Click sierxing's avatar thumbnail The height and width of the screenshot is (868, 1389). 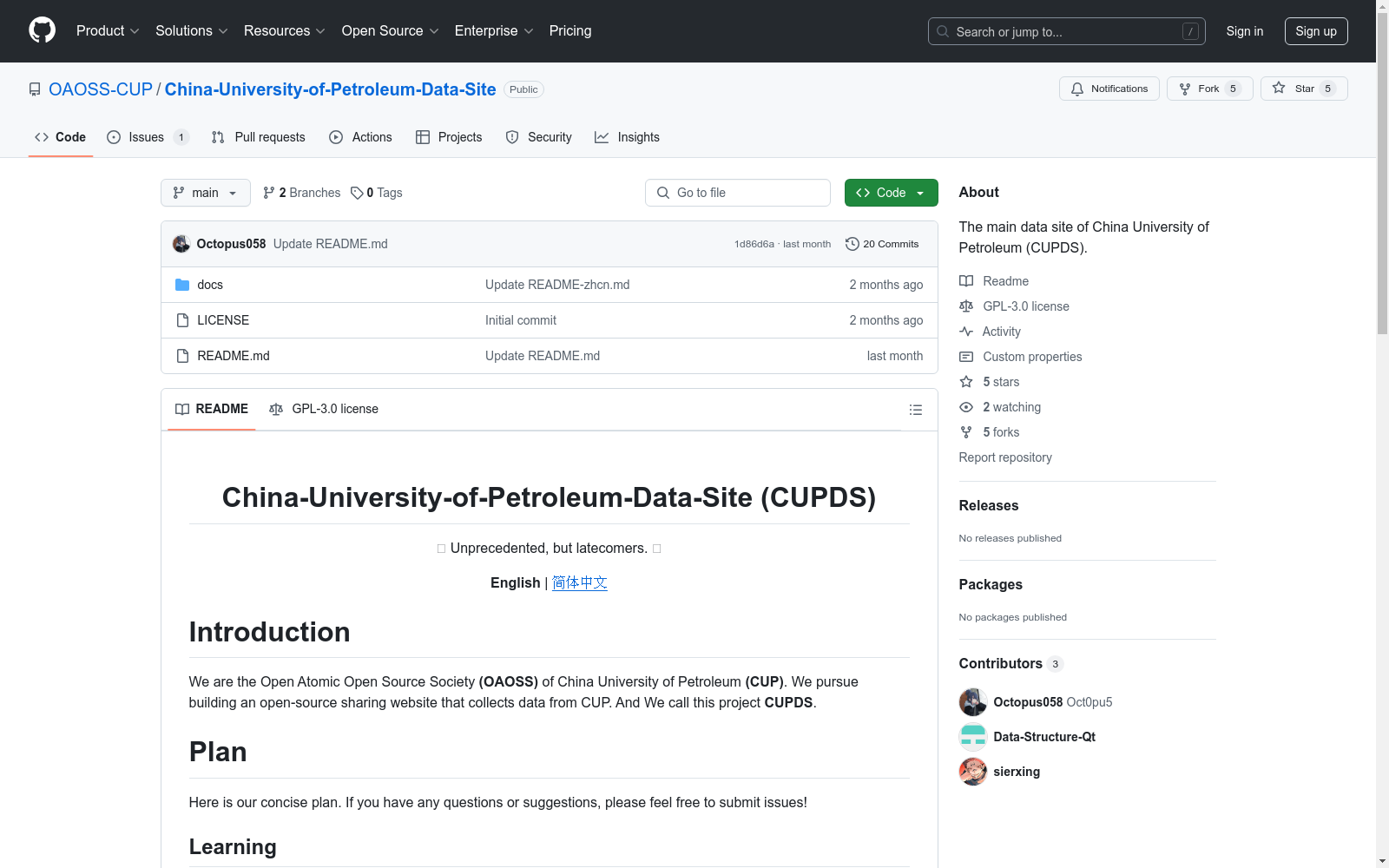[x=973, y=772]
